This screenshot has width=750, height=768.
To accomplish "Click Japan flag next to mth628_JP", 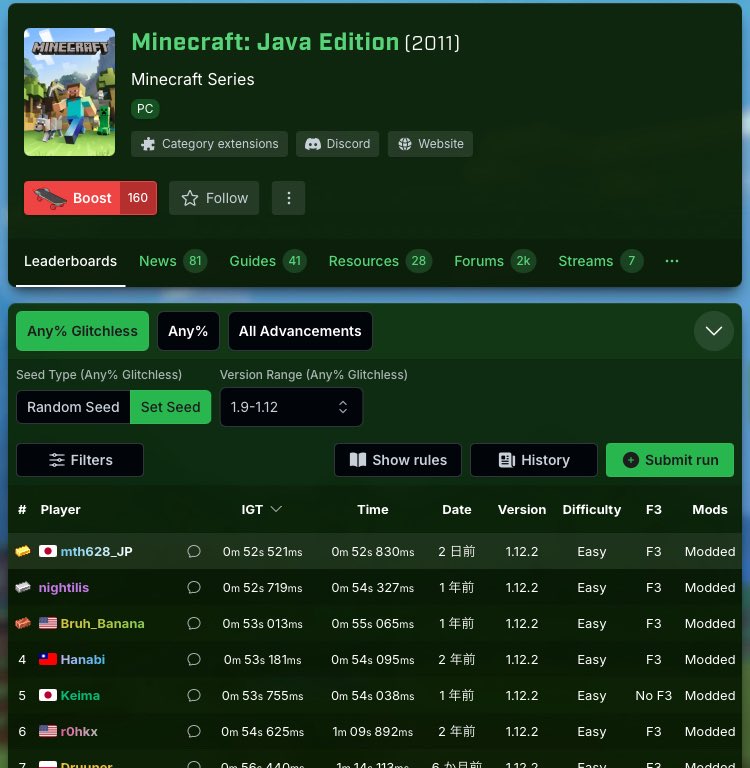I will click(48, 552).
